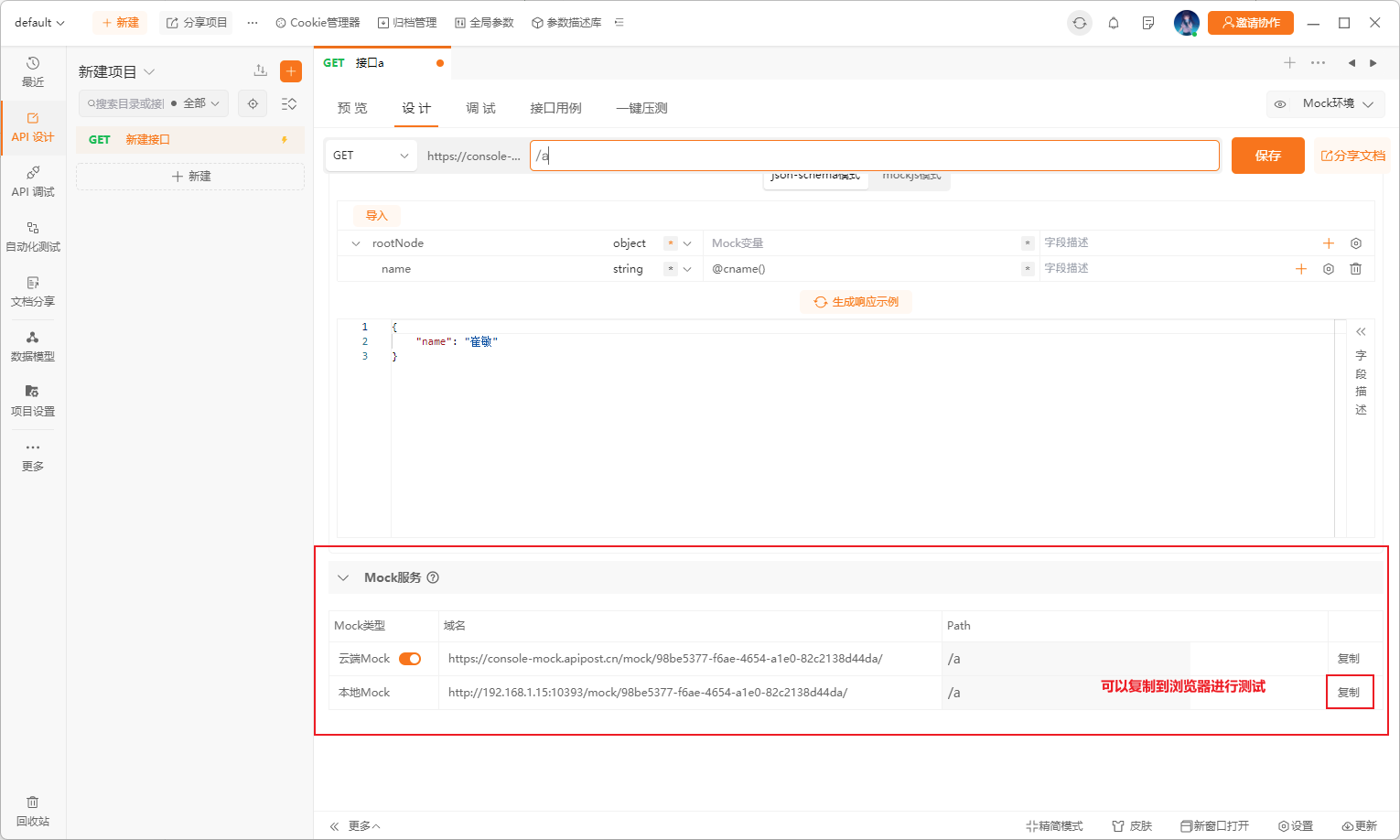Copy the 本地Mock URL with 复制
The width and height of the screenshot is (1400, 840).
(1349, 693)
